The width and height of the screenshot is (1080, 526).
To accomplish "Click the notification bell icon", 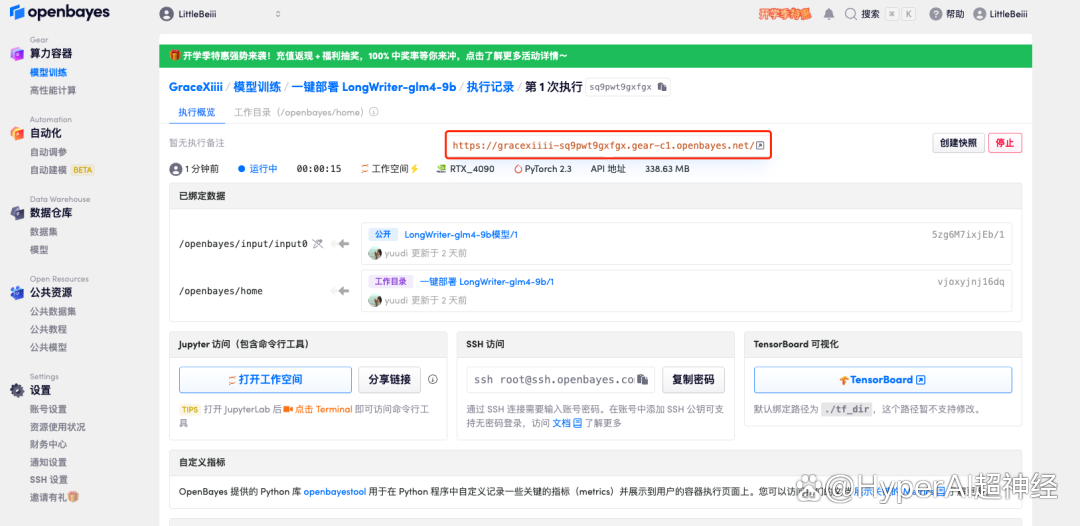I will coord(829,14).
